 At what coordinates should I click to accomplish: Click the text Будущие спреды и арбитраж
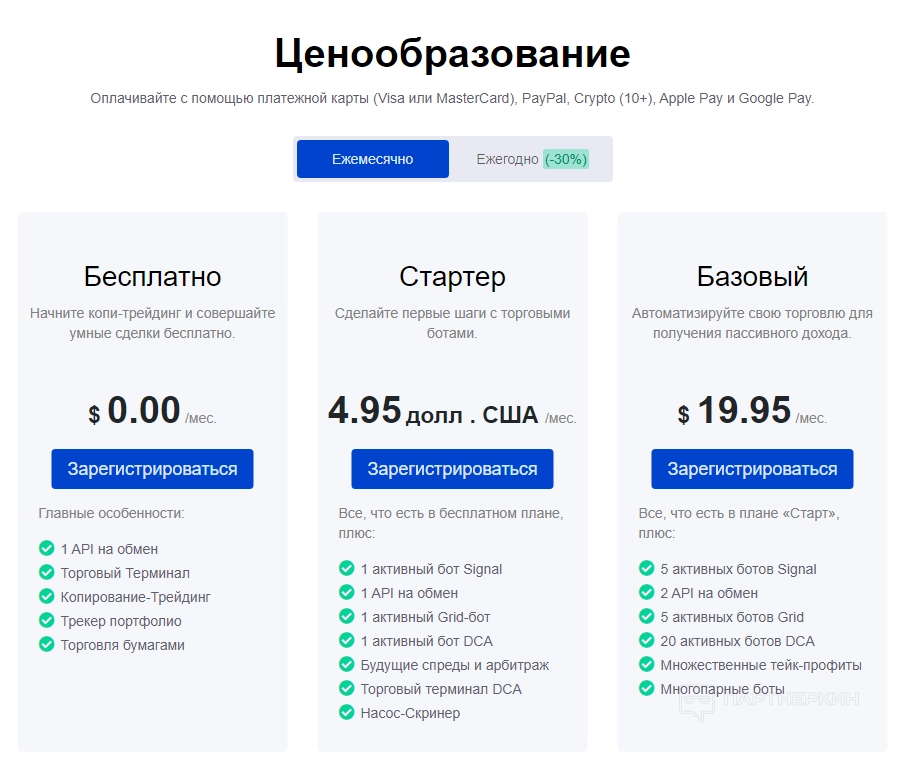[x=455, y=666]
